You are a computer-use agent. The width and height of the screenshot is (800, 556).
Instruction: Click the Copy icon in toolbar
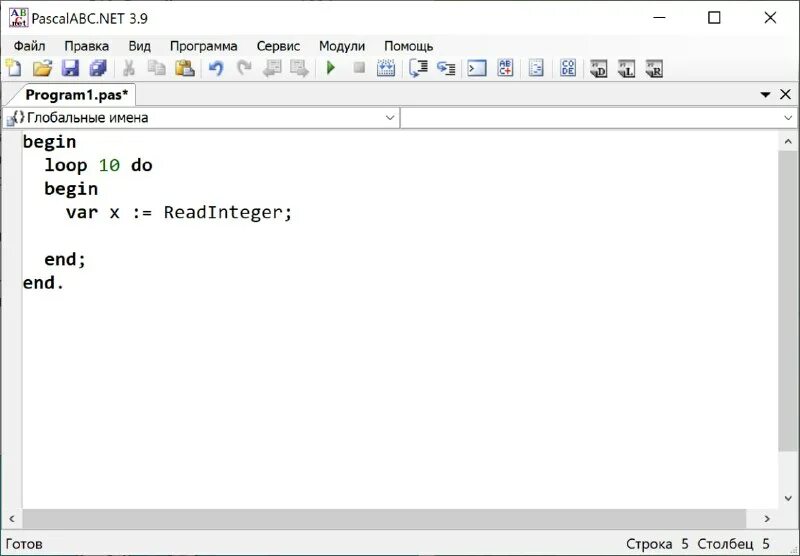click(x=157, y=68)
